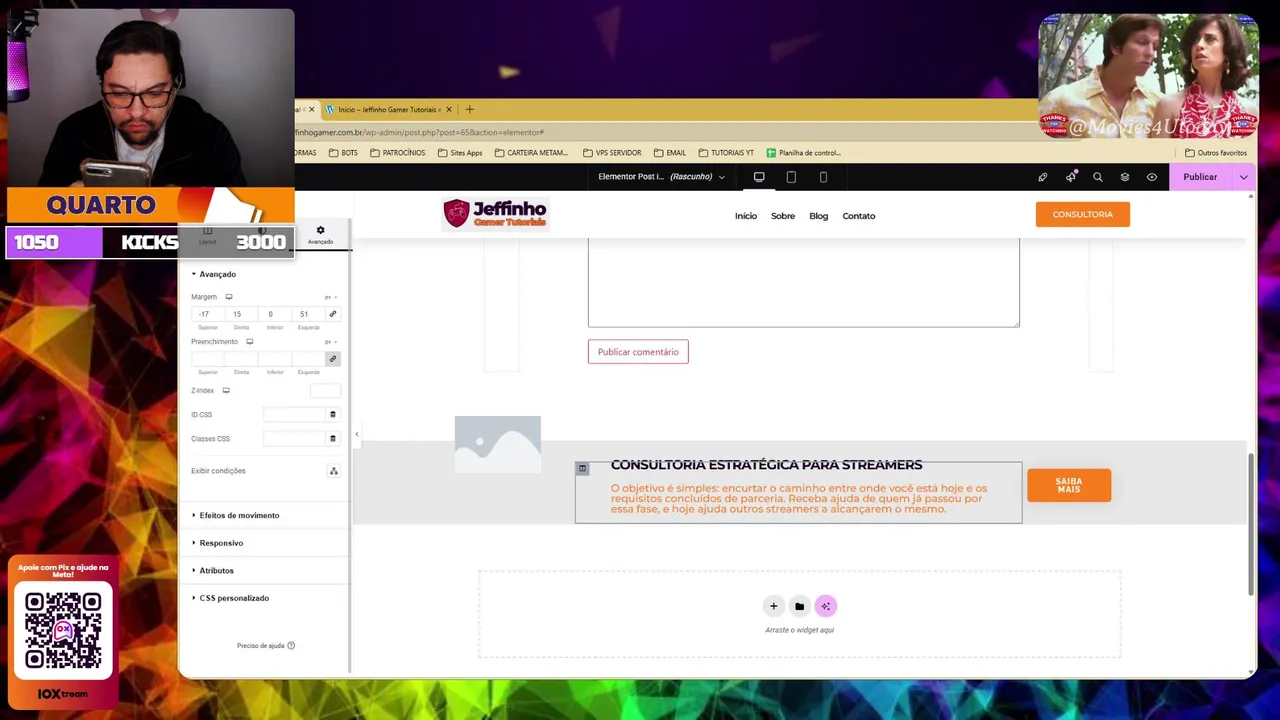Screen dimensions: 1280x720
Task: Click the browser address bar URL
Action: [x=420, y=132]
